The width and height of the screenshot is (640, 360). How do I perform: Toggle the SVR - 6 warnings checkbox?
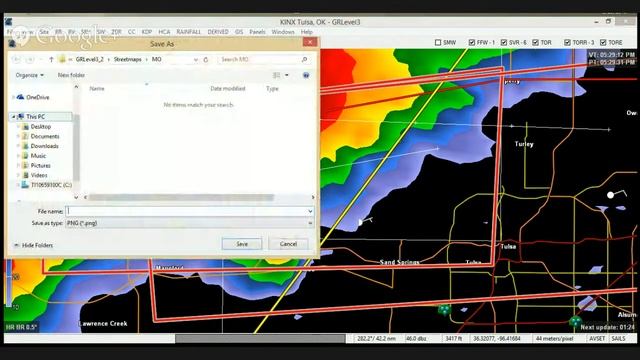(504, 42)
